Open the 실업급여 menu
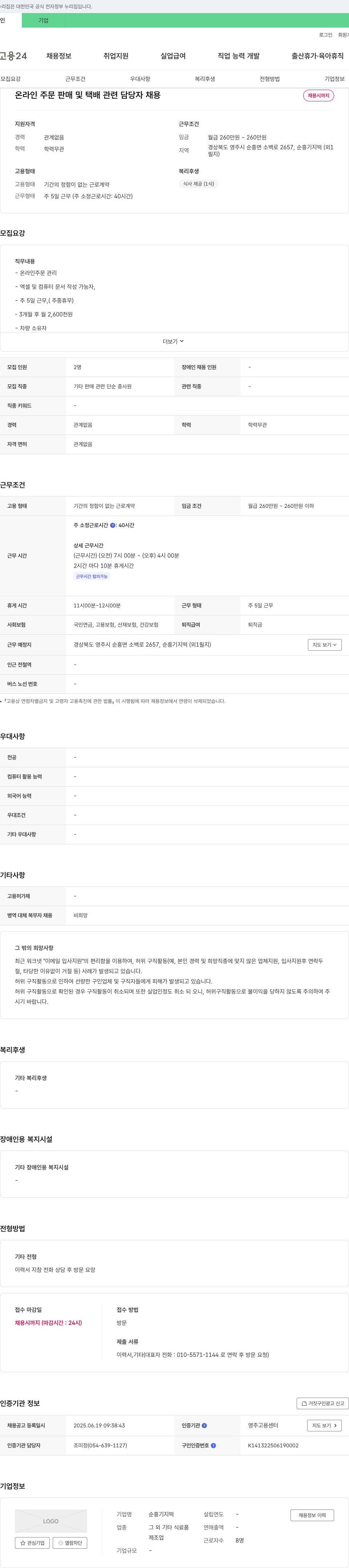 pyautogui.click(x=173, y=56)
